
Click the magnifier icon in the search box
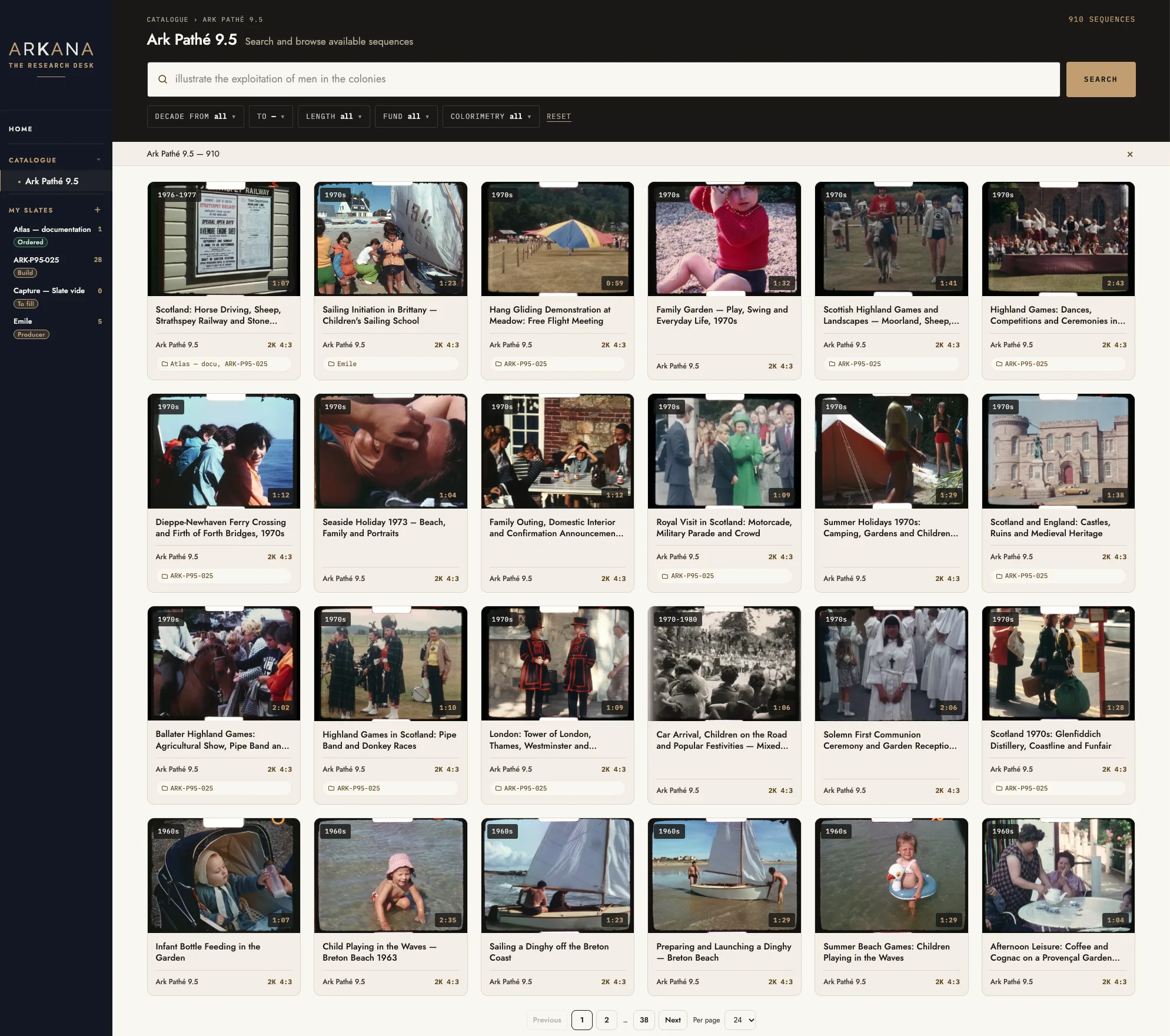[163, 79]
